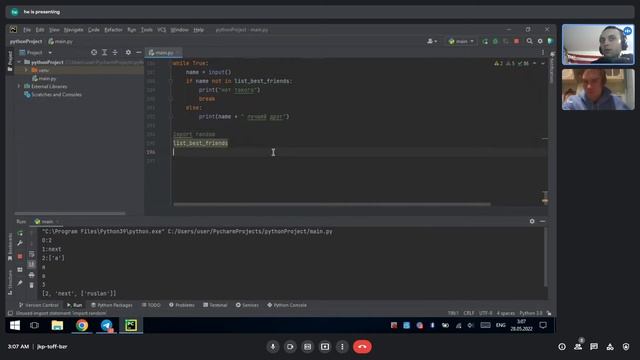Open the Refactor menu

click(113, 30)
